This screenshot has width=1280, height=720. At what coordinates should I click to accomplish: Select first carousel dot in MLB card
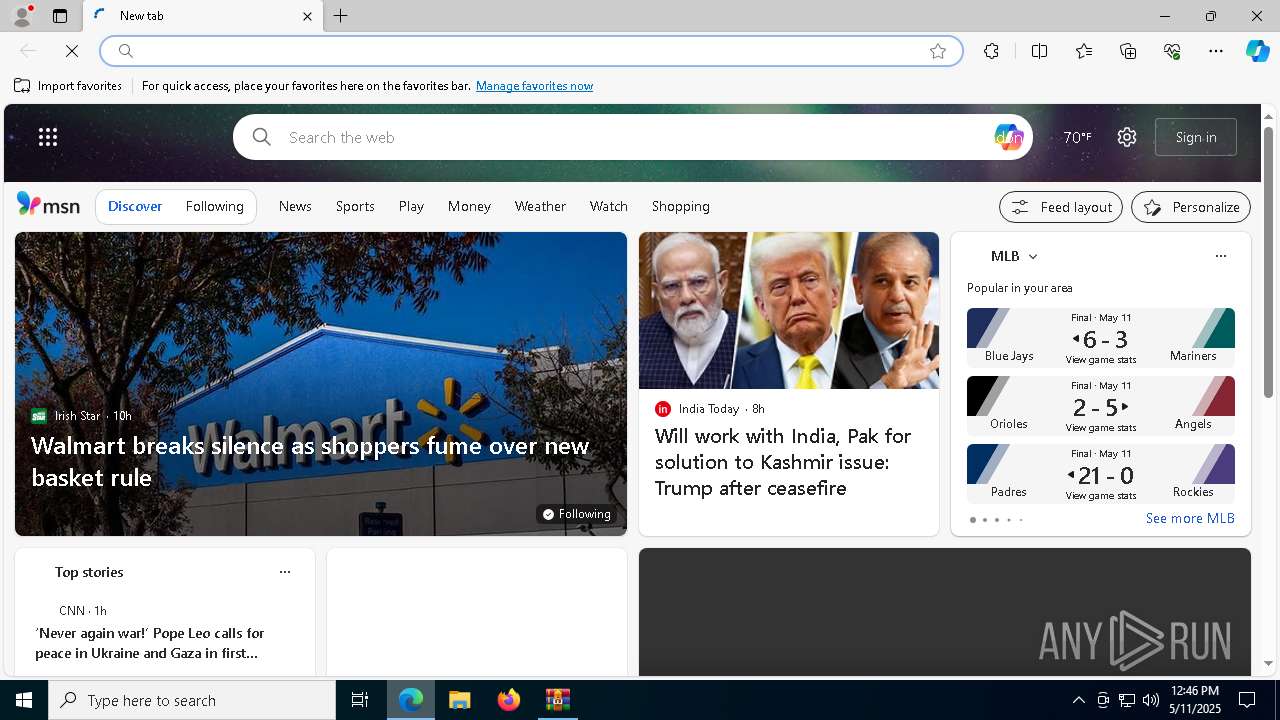point(973,520)
